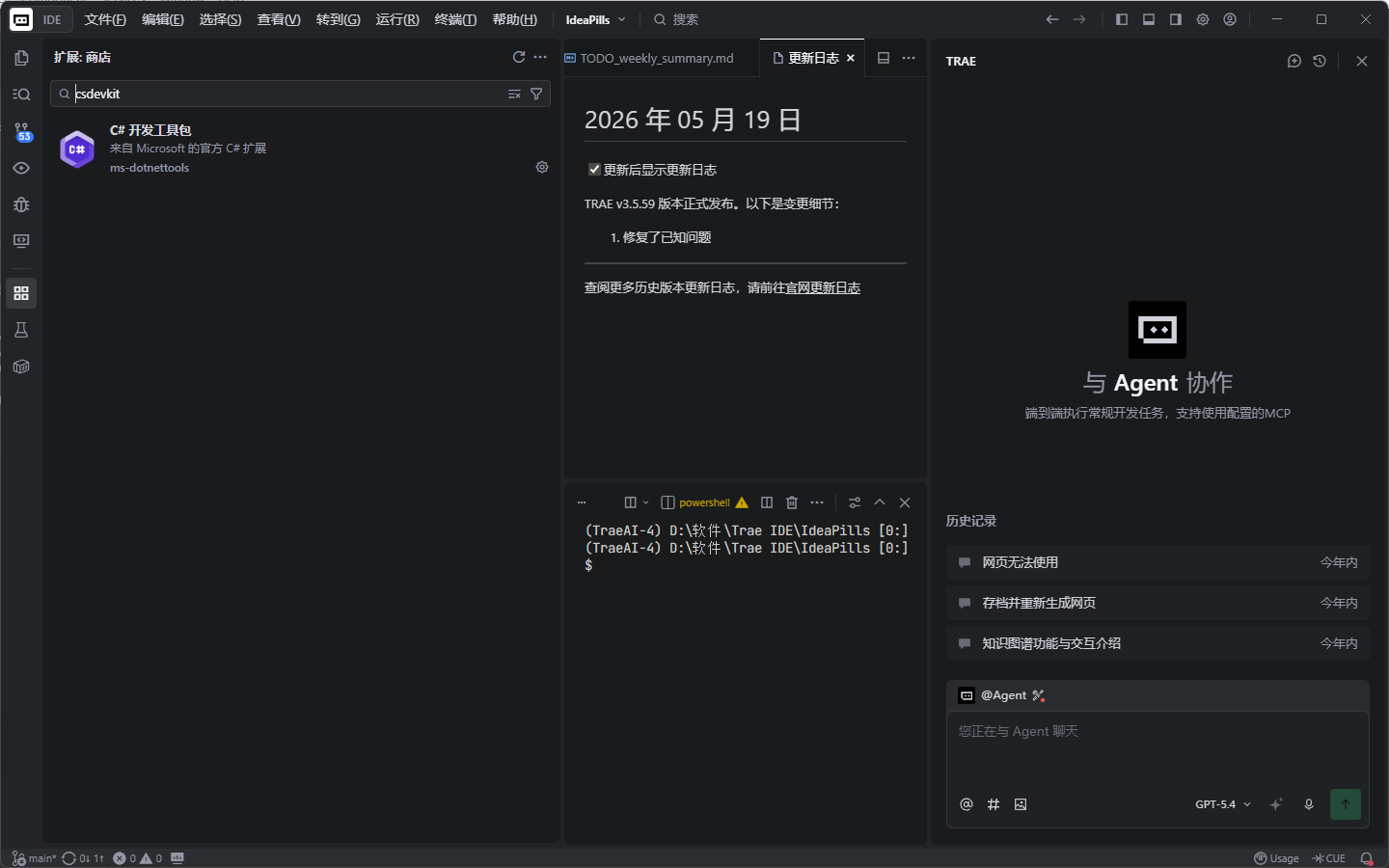This screenshot has height=868, width=1389.
Task: Open extensions panel more actions menu
Action: point(540,57)
